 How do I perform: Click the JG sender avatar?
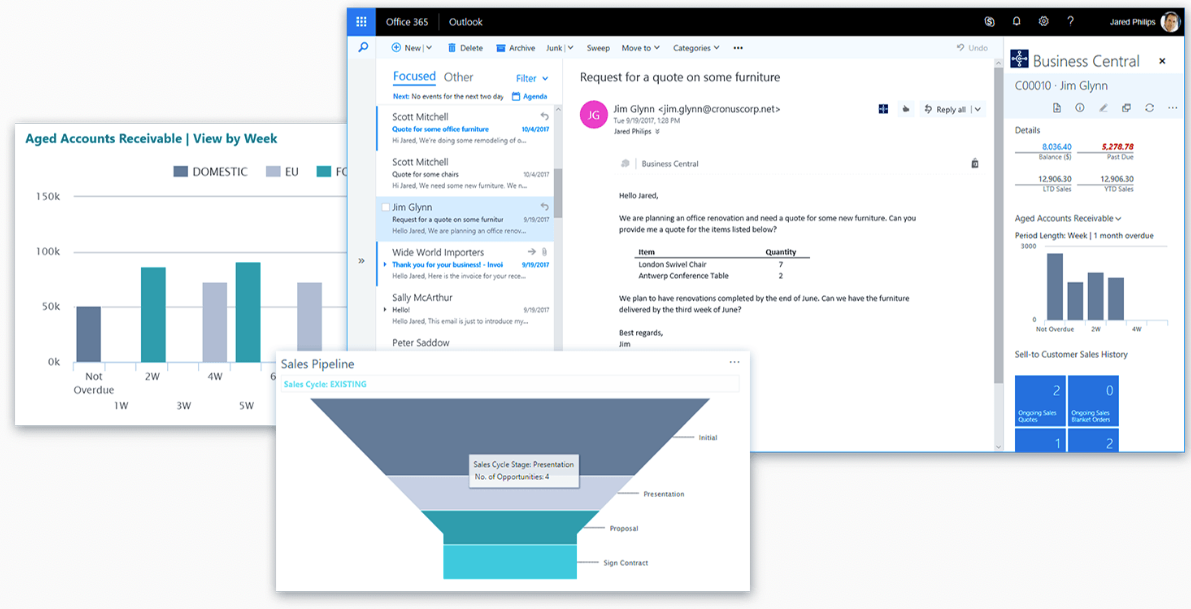click(593, 114)
